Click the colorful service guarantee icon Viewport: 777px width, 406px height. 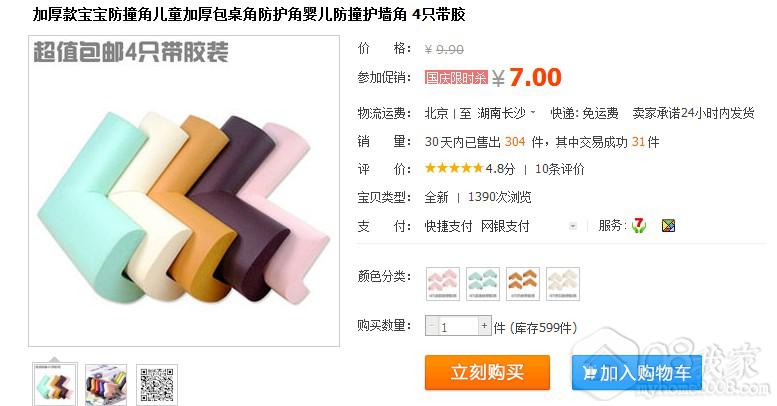tap(668, 226)
